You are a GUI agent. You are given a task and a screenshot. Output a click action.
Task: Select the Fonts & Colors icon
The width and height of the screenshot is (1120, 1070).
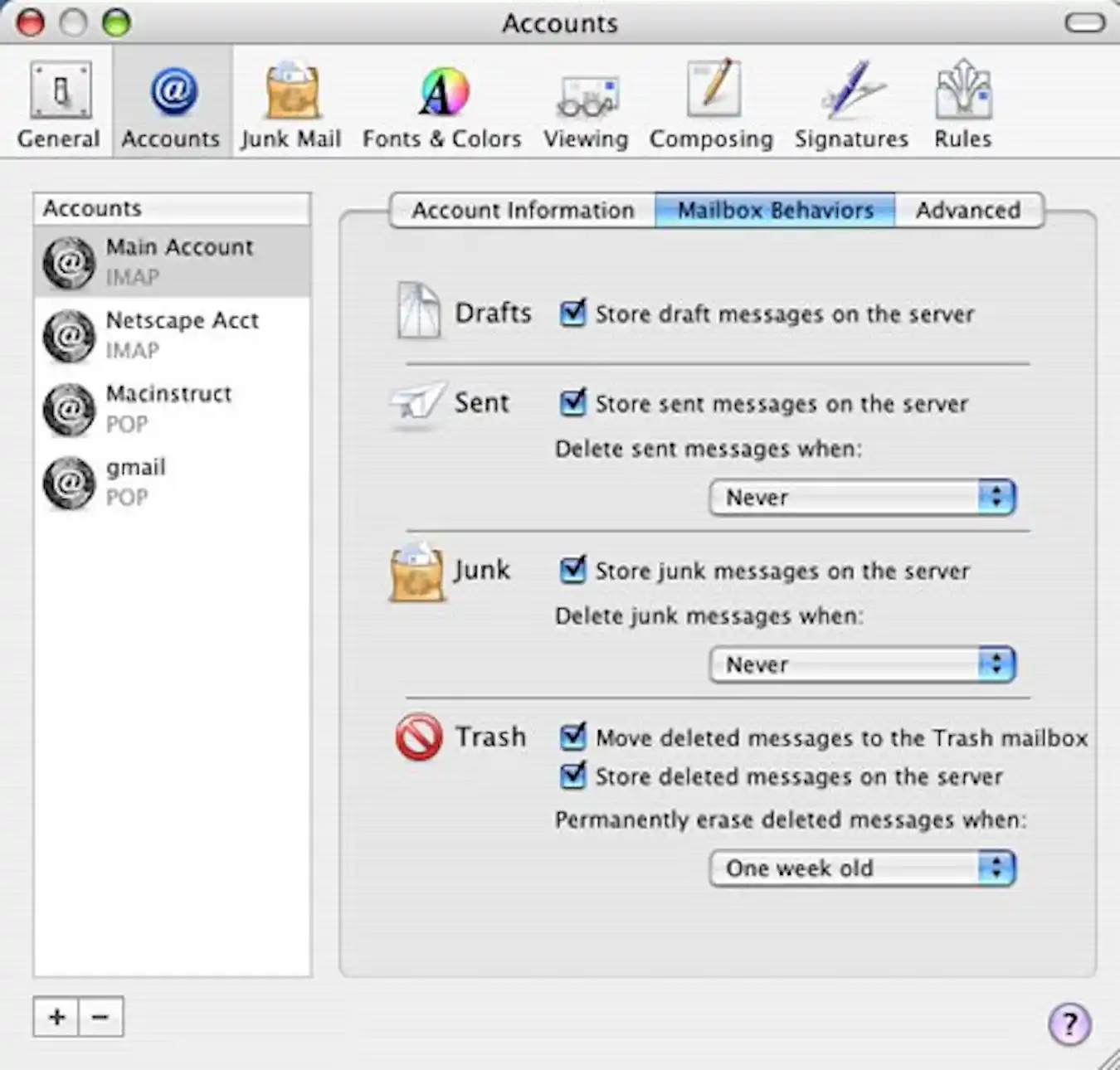coord(441,100)
